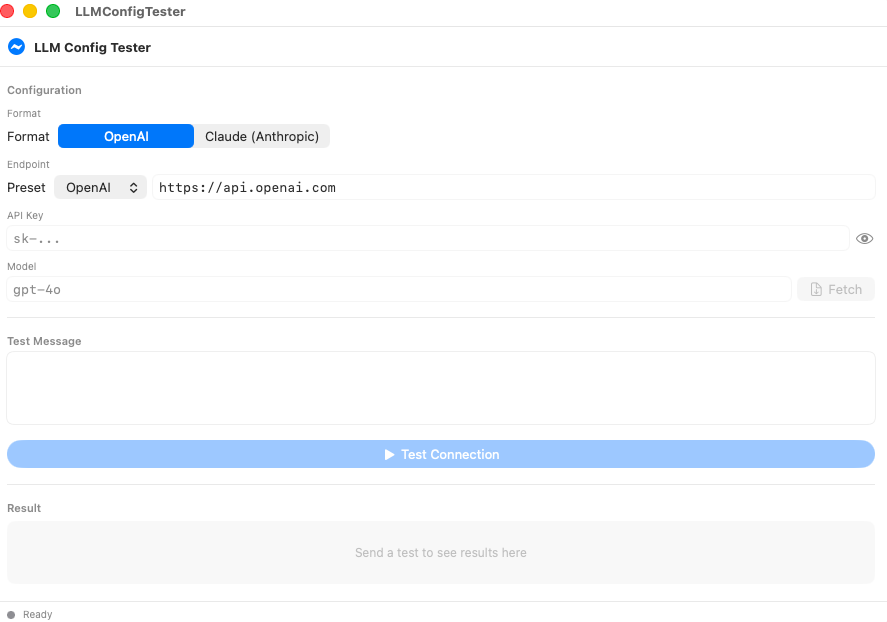Maximize the window with the green button
This screenshot has height=622, width=887.
coord(53,11)
